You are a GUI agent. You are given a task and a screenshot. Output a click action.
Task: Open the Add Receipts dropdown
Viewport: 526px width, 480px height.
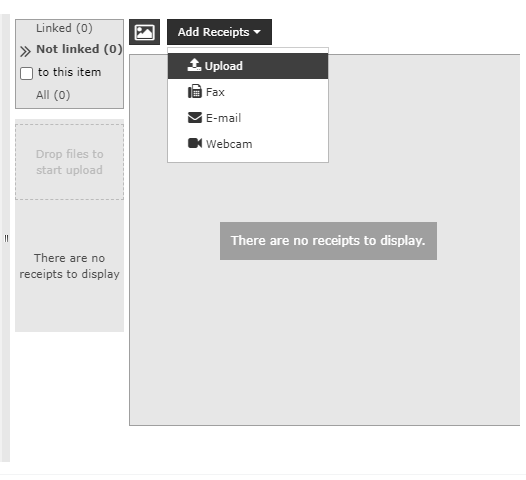(x=219, y=32)
